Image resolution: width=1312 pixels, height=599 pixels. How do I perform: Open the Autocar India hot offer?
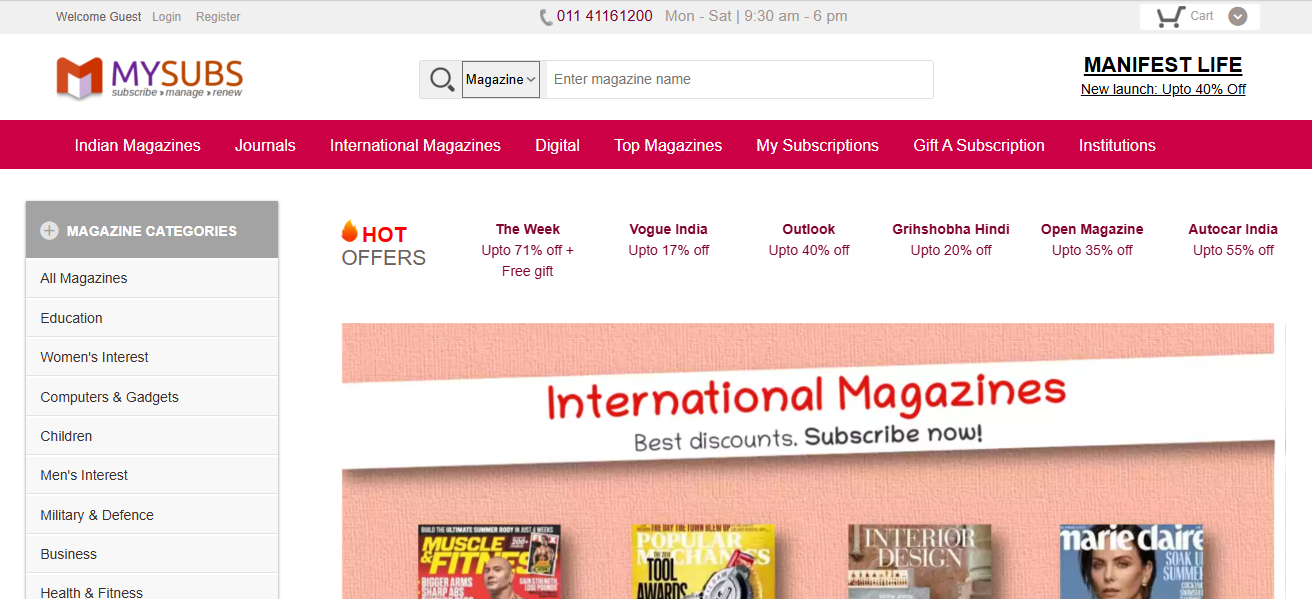pyautogui.click(x=1233, y=240)
